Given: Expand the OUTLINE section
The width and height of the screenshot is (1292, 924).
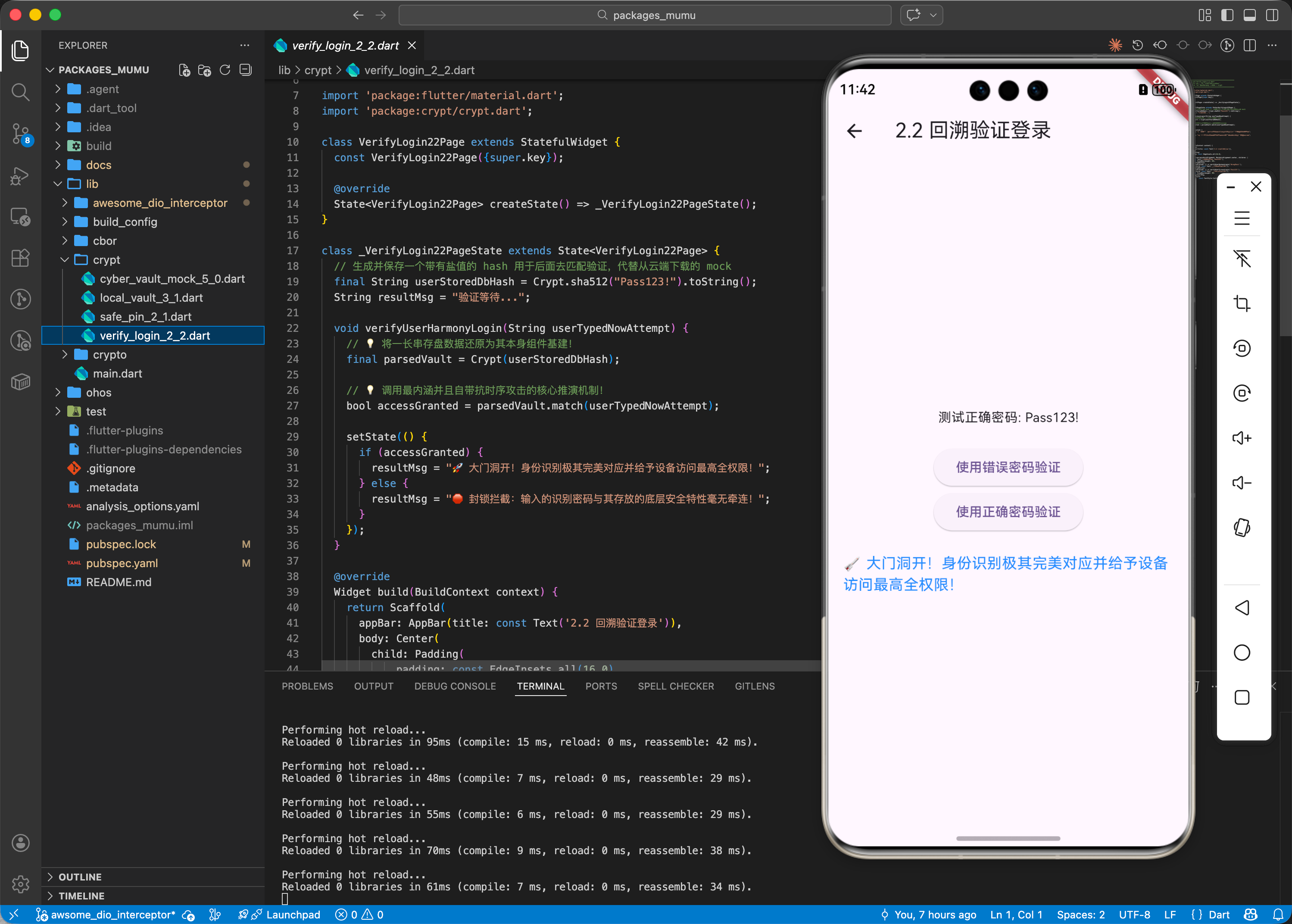Looking at the screenshot, I should tap(80, 877).
